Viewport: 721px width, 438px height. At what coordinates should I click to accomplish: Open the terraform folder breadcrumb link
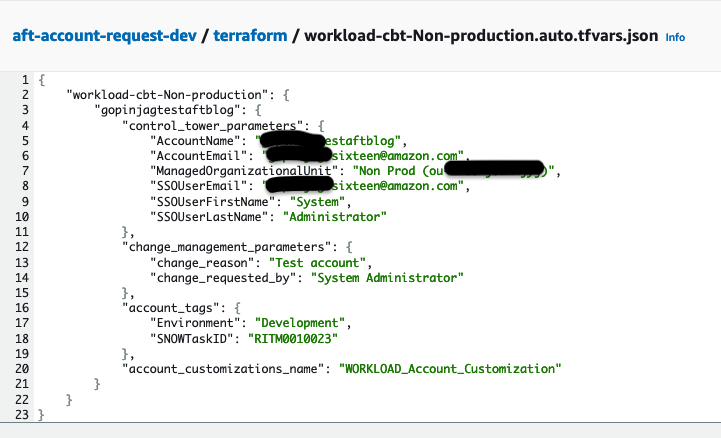[250, 35]
